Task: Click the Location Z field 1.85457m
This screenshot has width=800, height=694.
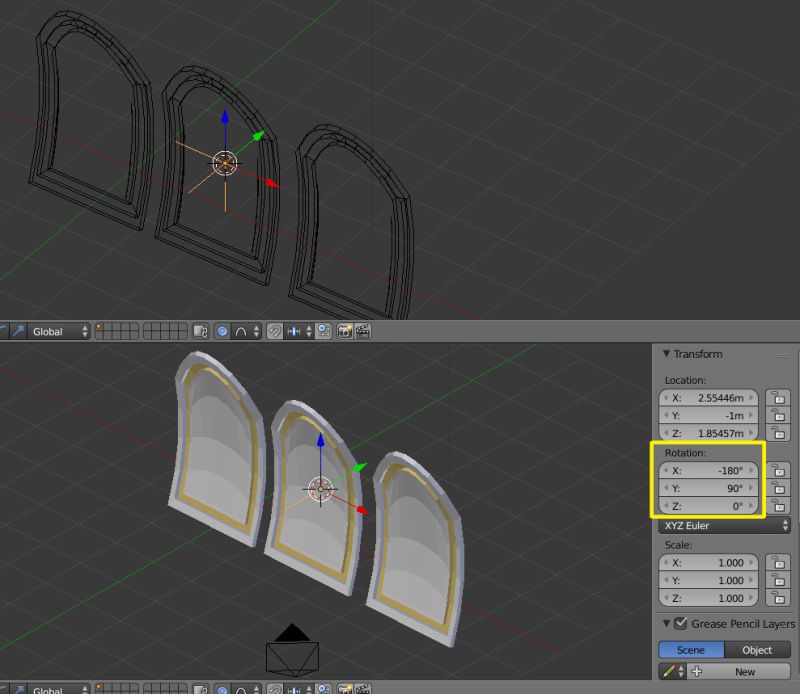Action: pyautogui.click(x=708, y=433)
